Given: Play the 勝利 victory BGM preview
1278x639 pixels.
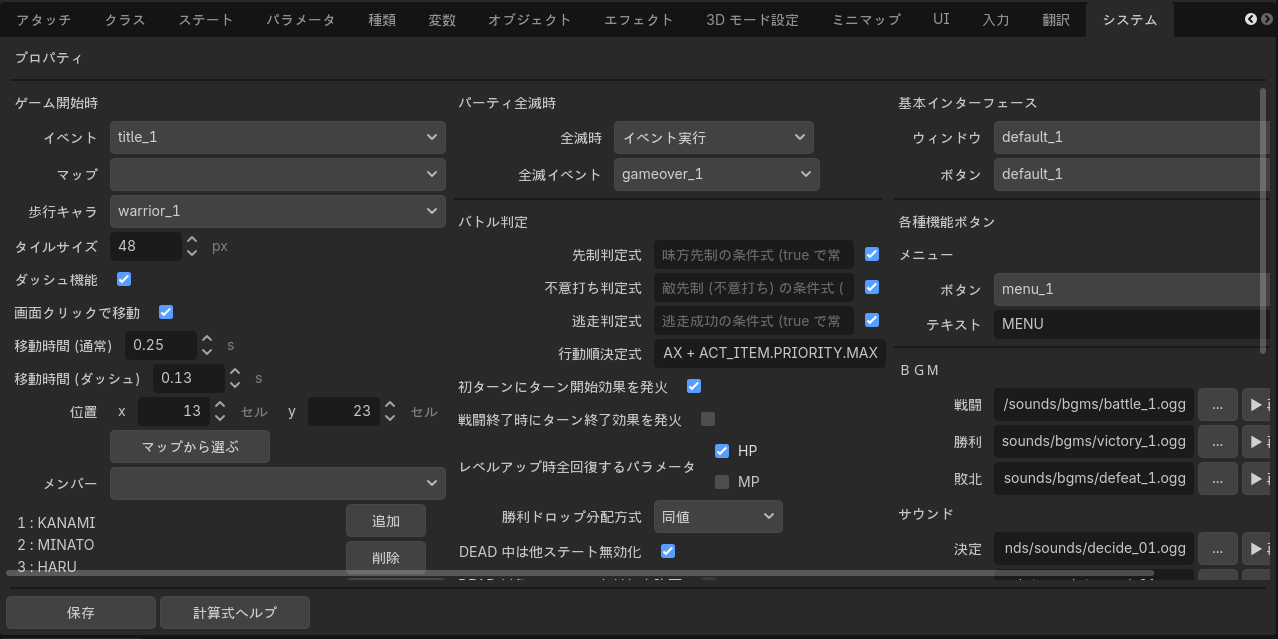Looking at the screenshot, I should [x=1256, y=441].
